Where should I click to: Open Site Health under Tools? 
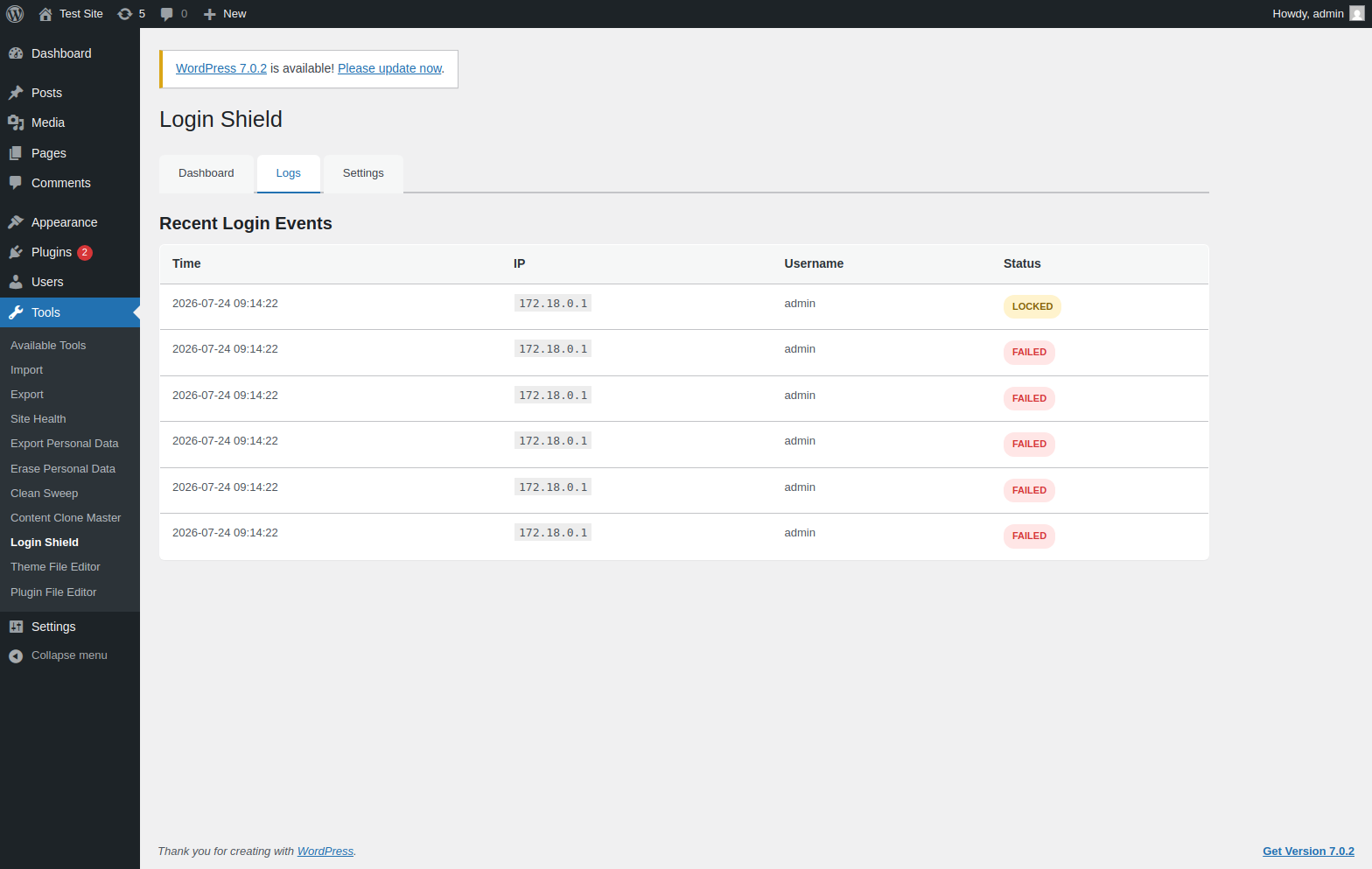pyautogui.click(x=38, y=419)
